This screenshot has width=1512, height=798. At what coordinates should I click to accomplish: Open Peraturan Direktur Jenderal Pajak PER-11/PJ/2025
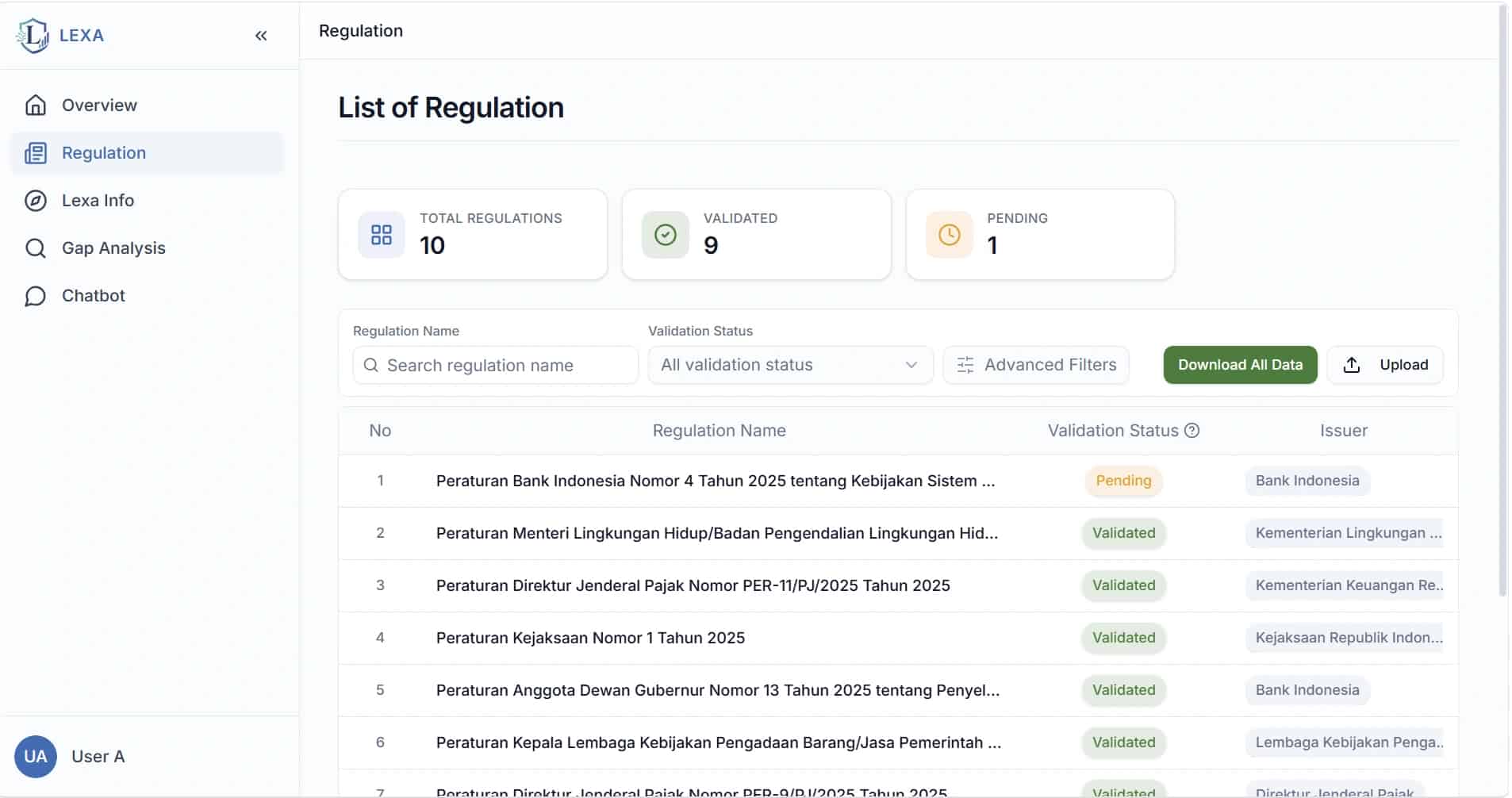click(693, 585)
